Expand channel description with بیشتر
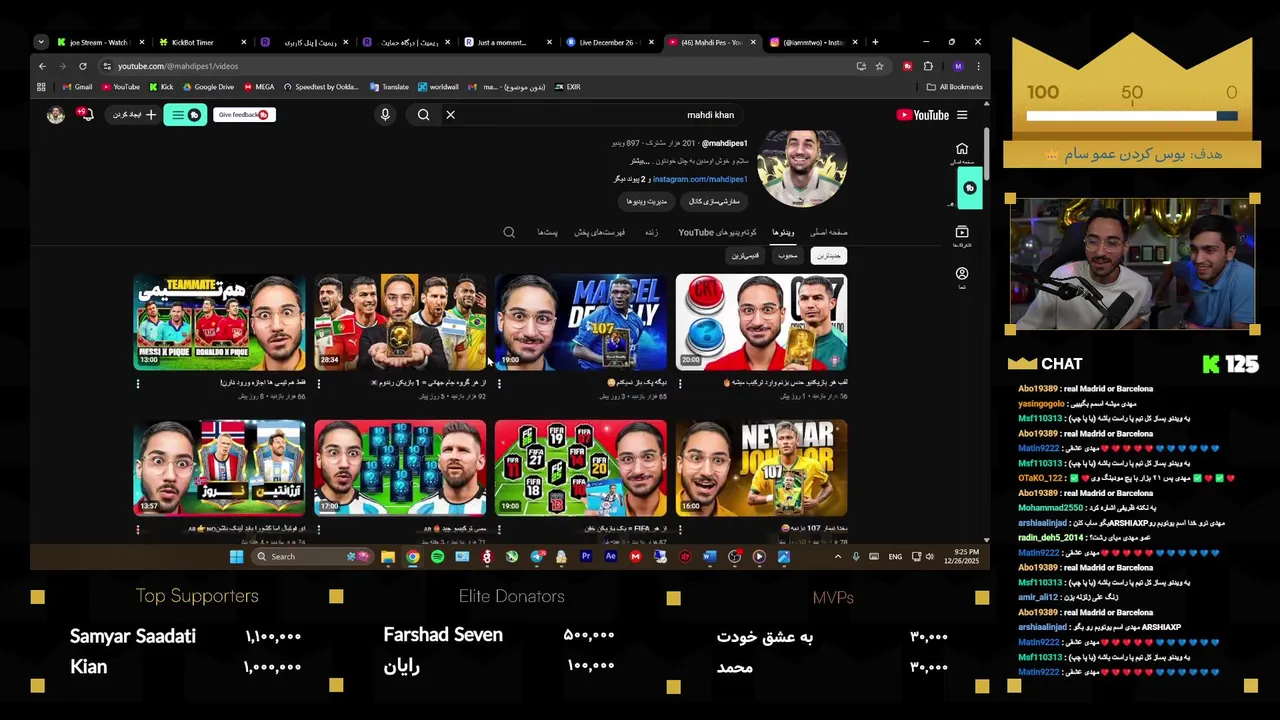 (x=640, y=161)
